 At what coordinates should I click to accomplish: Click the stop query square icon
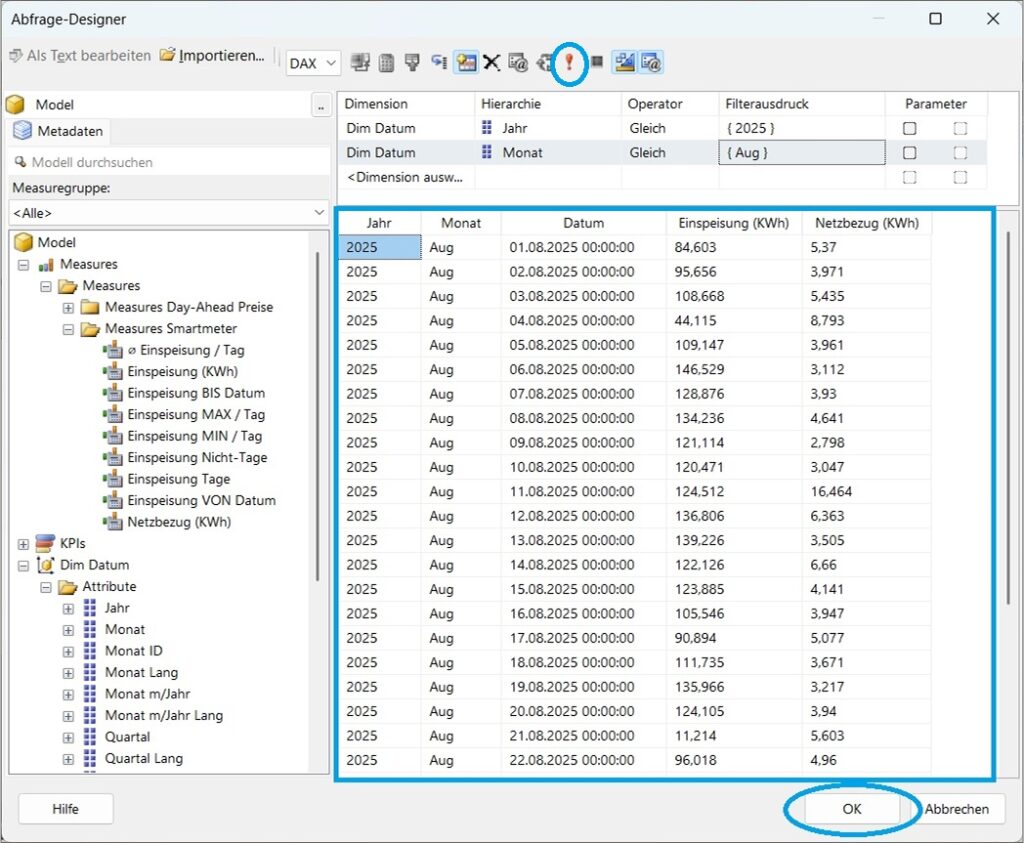[597, 62]
